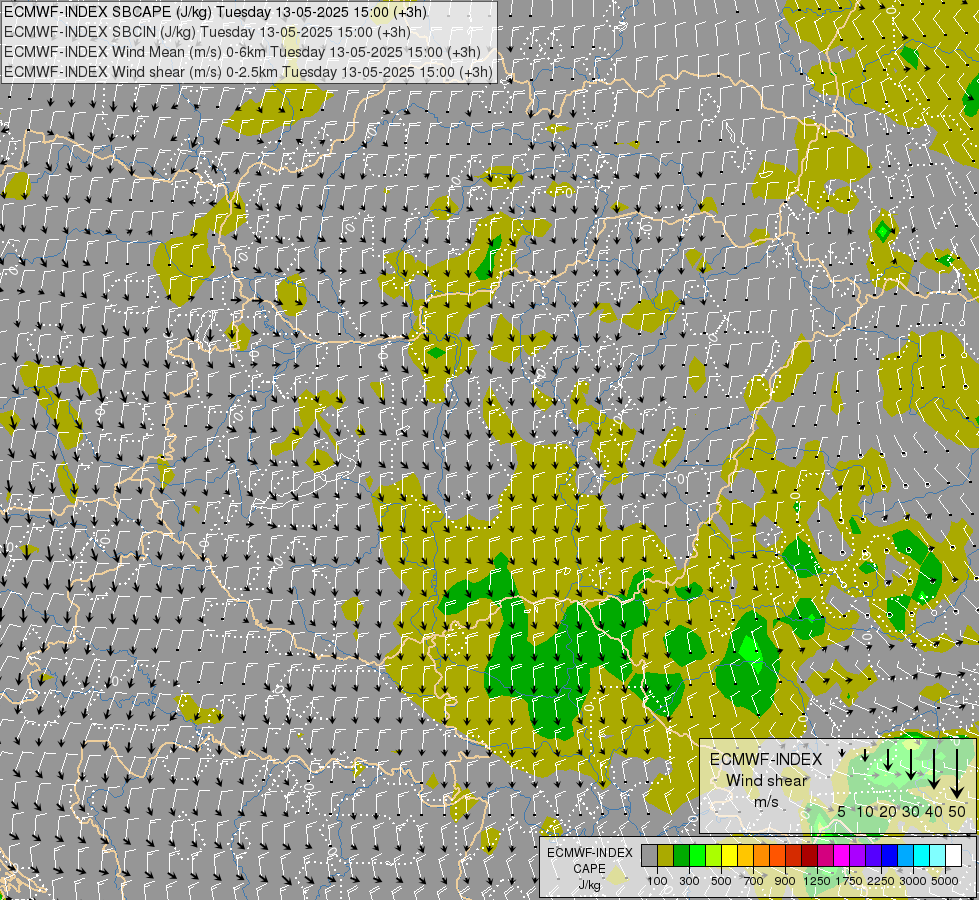Click the 40 m/s wind shear legend arrow
The image size is (979, 900).
point(934,768)
